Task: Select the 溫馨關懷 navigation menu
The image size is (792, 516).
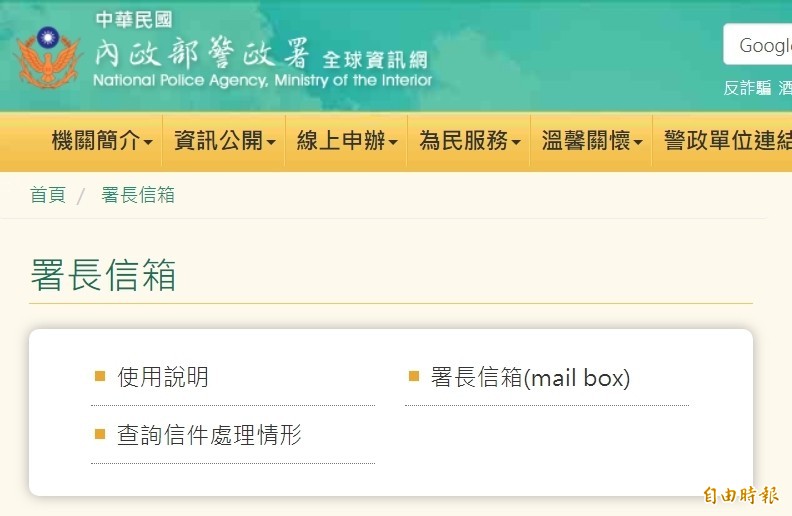Action: pos(591,141)
